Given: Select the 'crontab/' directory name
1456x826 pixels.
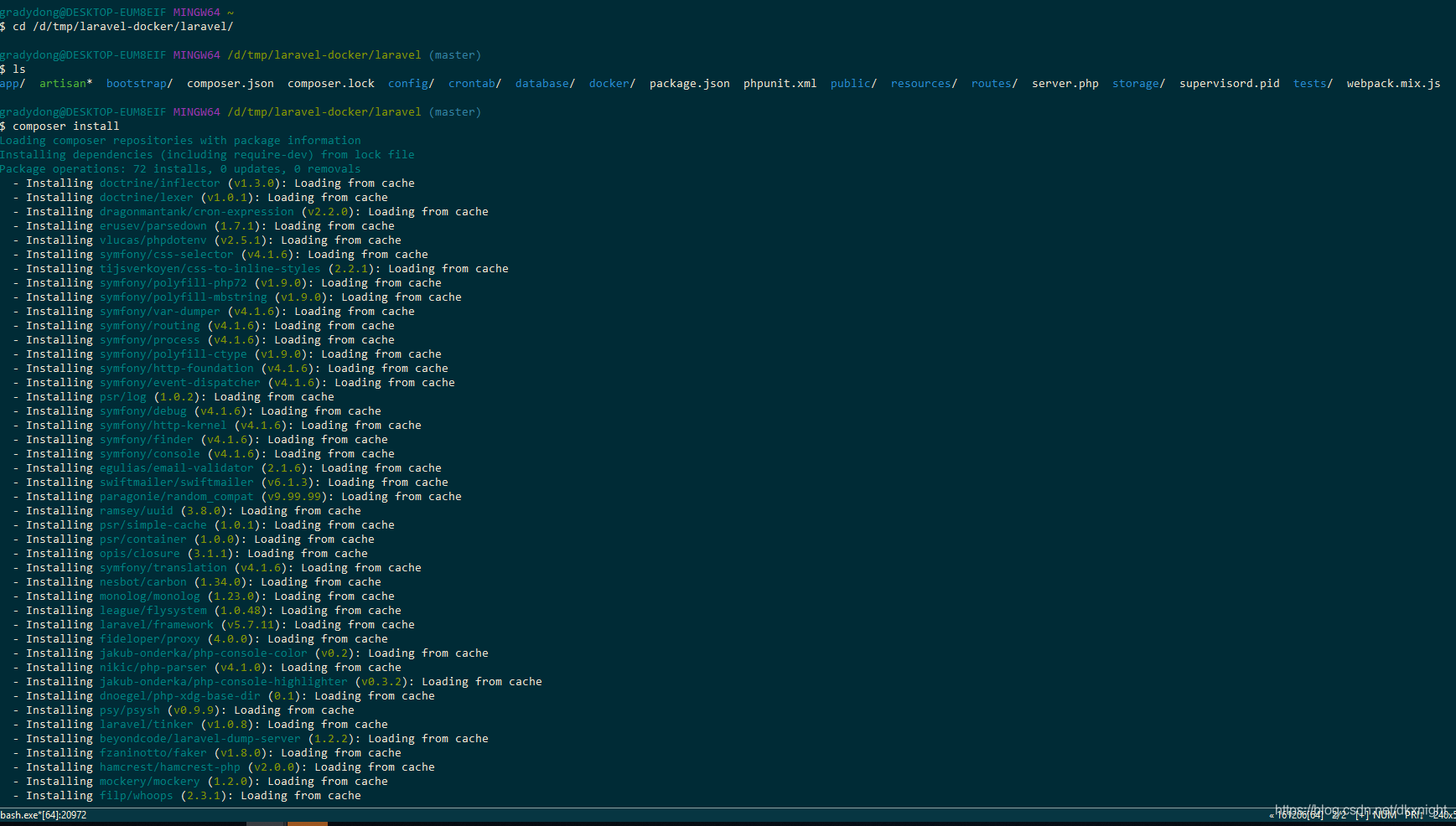Looking at the screenshot, I should click(x=475, y=84).
